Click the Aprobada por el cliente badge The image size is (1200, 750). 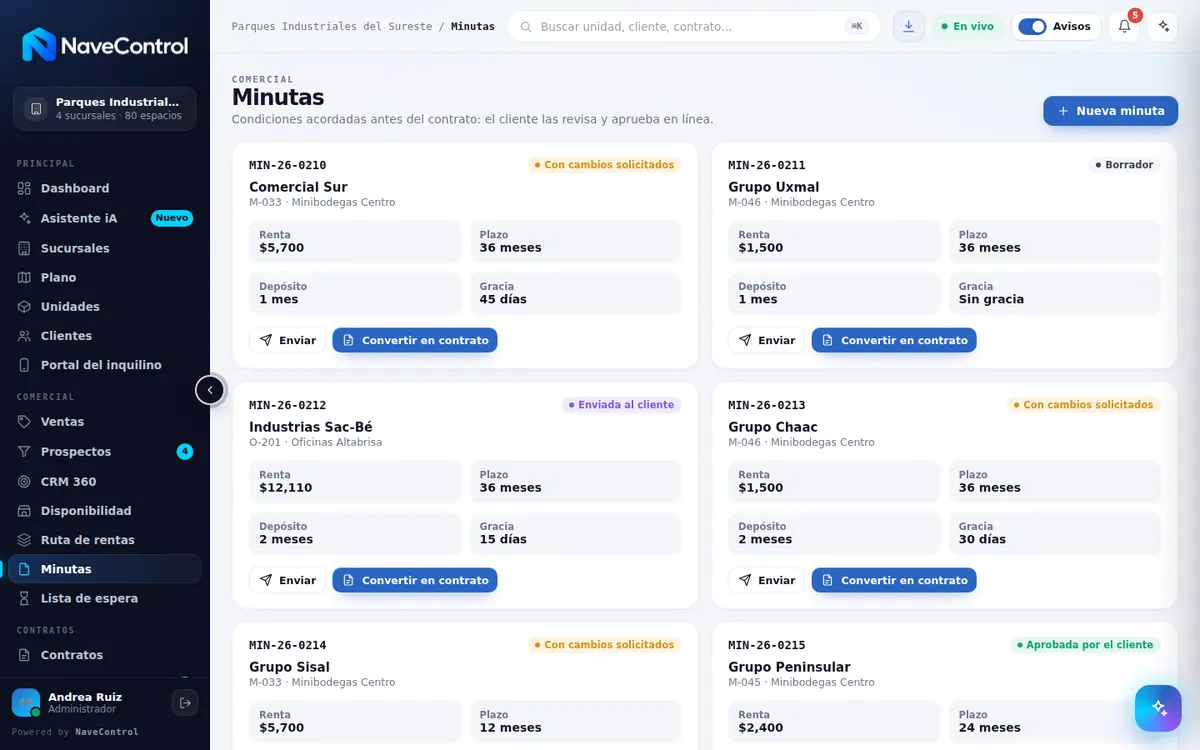click(1085, 645)
